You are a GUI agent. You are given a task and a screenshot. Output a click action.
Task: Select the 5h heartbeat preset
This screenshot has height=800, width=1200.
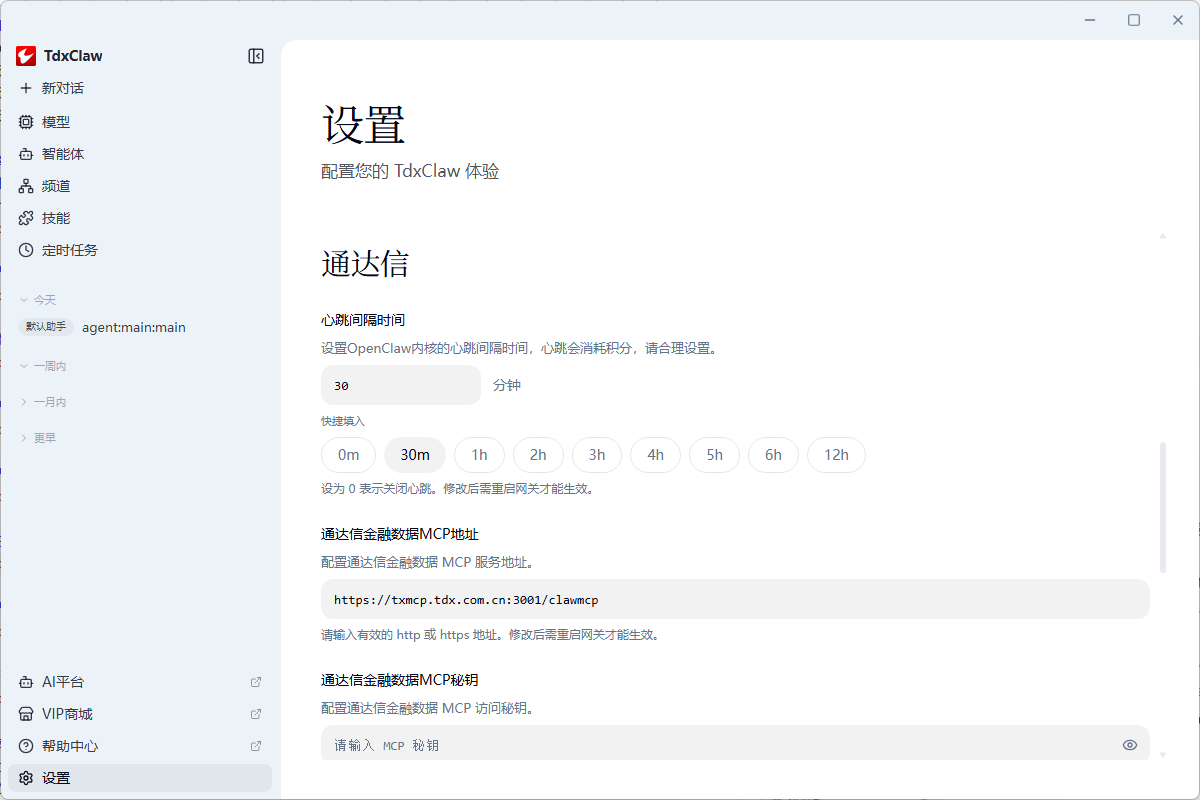714,455
